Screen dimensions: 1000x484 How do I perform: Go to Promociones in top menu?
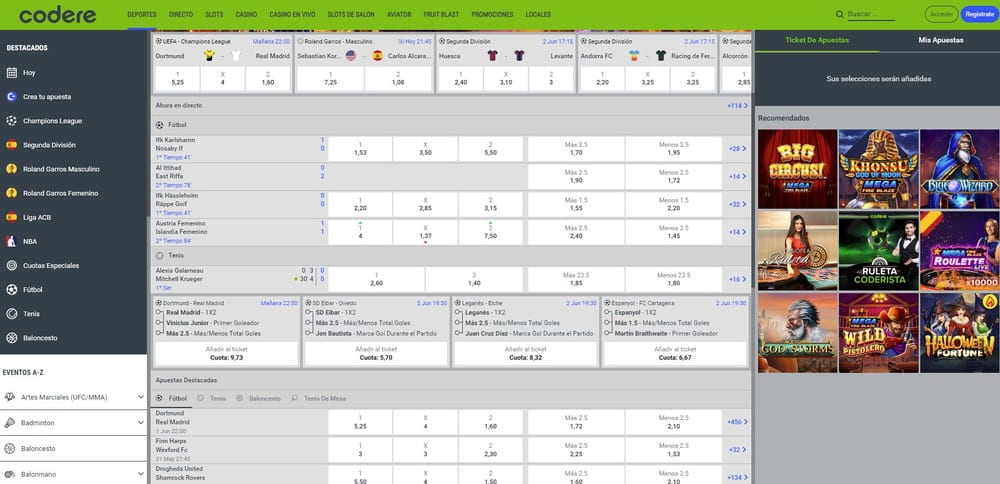pos(492,15)
